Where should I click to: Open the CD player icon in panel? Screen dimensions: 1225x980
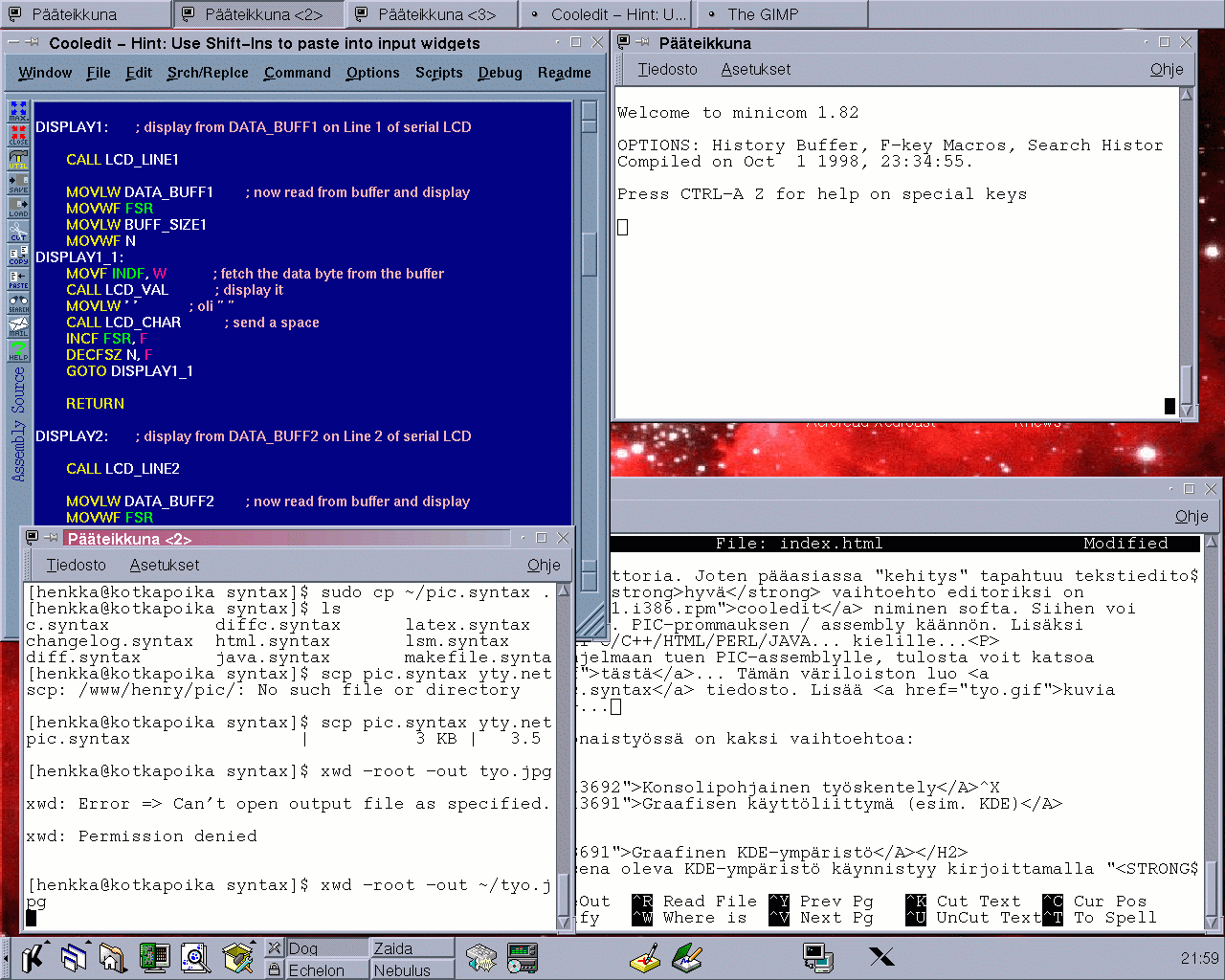click(x=523, y=958)
